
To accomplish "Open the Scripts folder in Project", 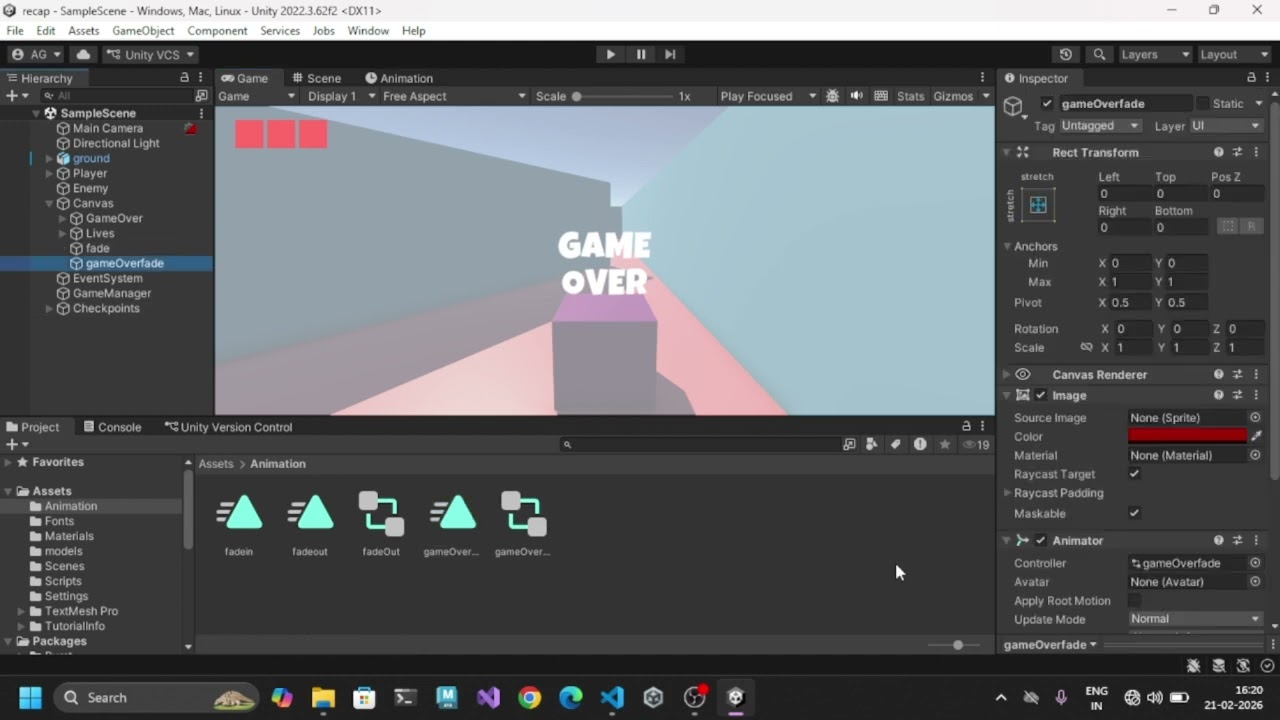I will 63,581.
